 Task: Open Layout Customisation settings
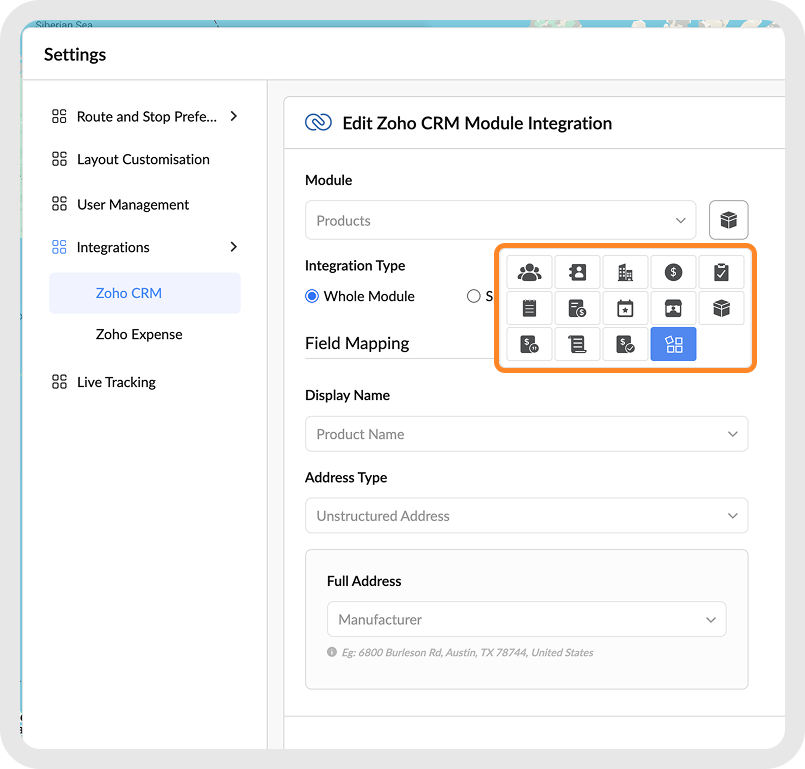(145, 159)
